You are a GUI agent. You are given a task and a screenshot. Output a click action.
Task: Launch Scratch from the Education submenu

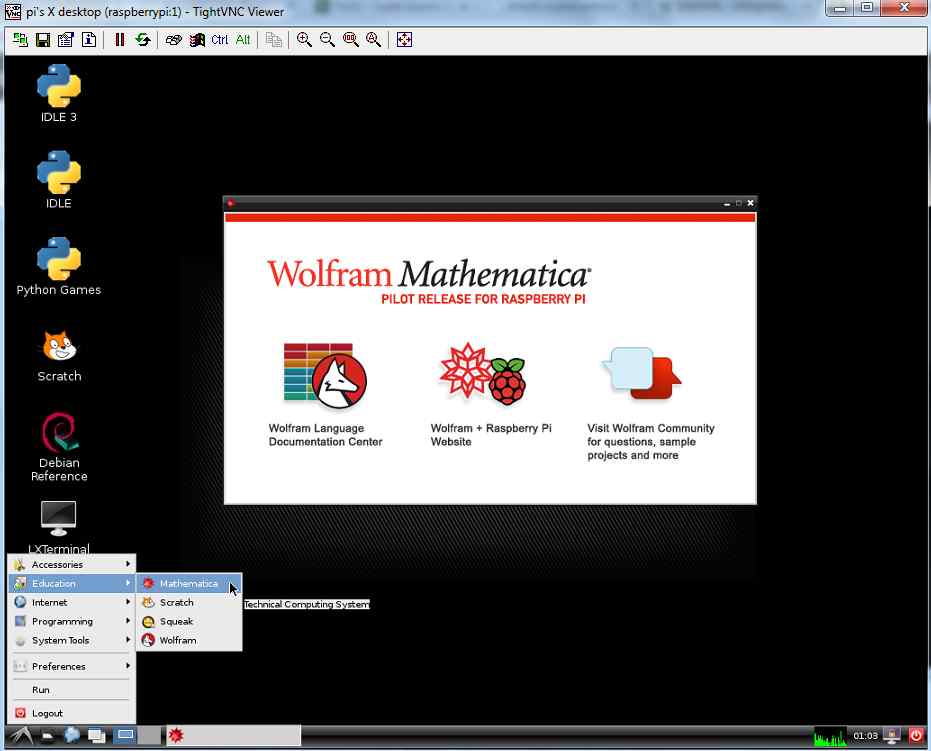[189, 603]
